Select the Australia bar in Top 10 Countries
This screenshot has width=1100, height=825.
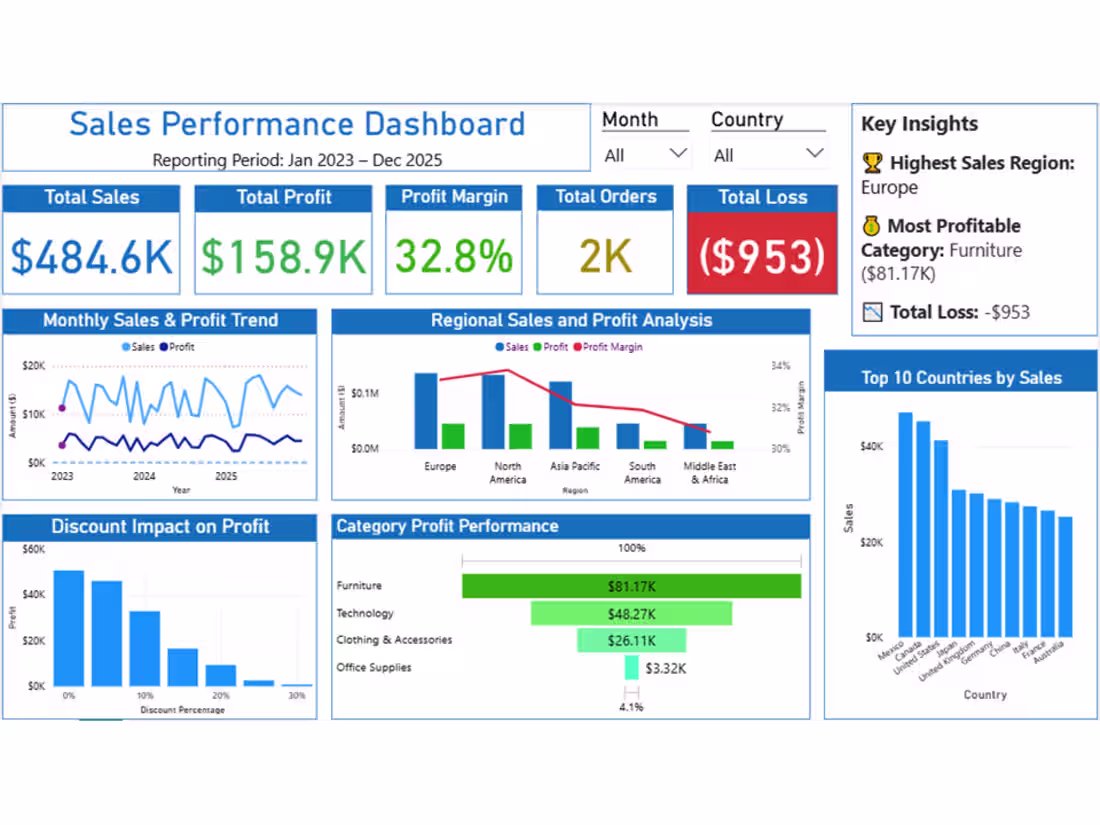coord(1065,577)
